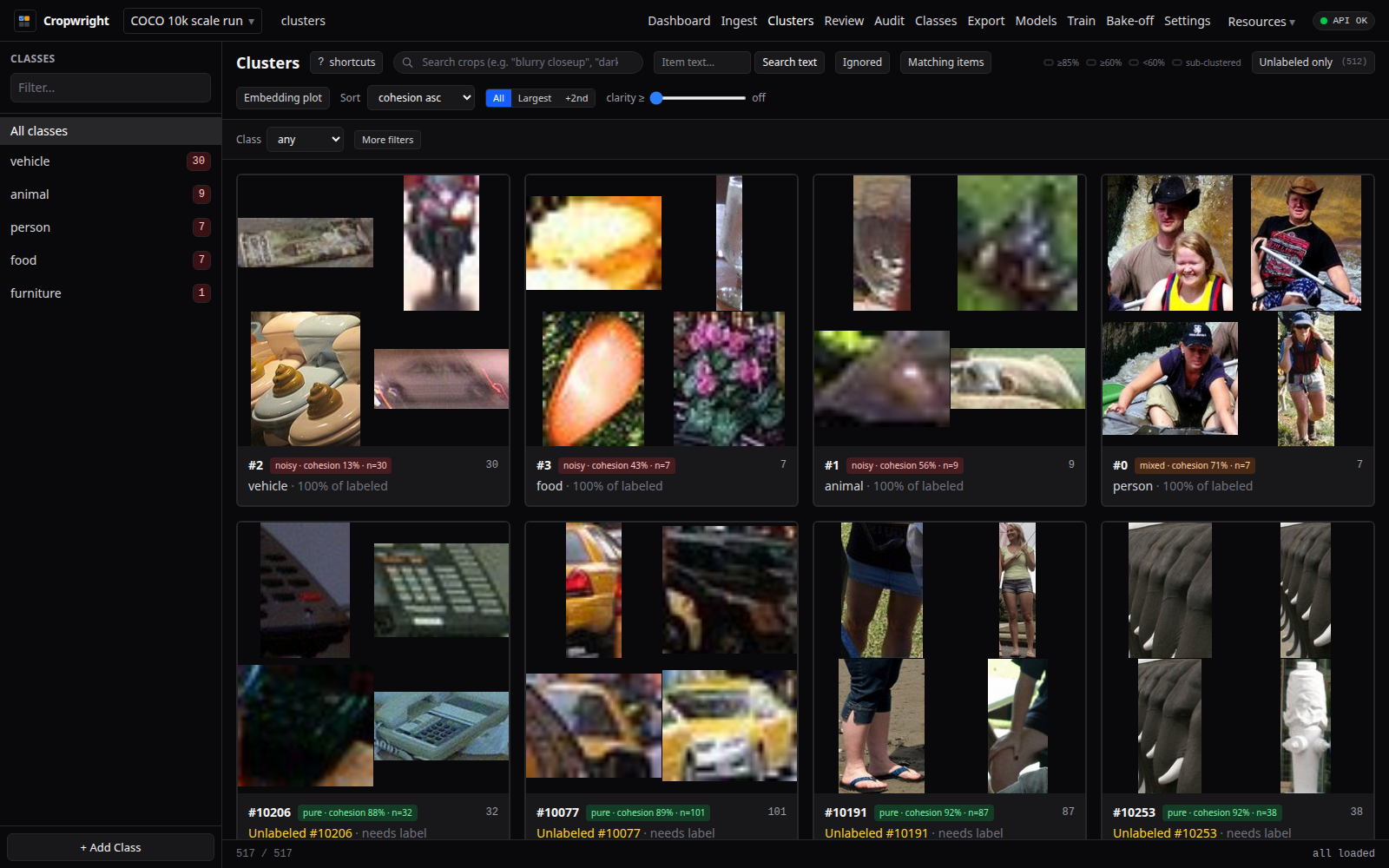Adjust the clarity threshold slider
The height and width of the screenshot is (868, 1389).
click(698, 98)
